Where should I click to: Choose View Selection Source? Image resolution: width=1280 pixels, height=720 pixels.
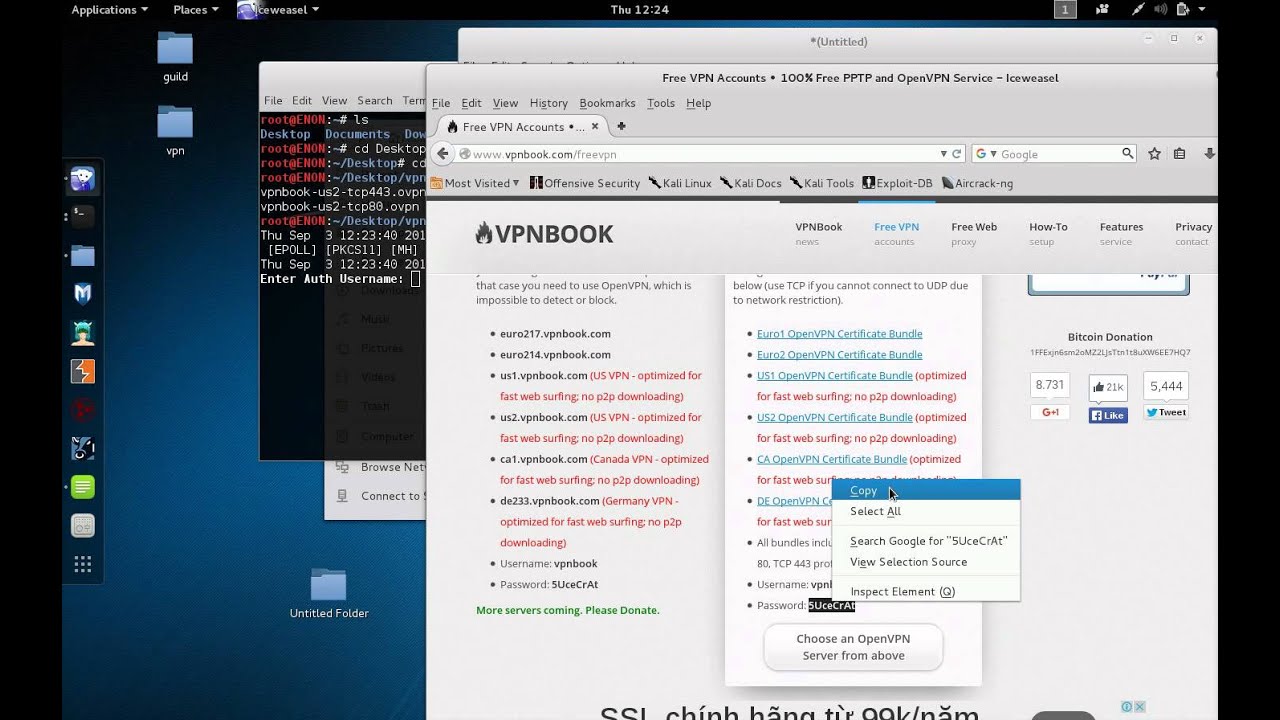926,562
